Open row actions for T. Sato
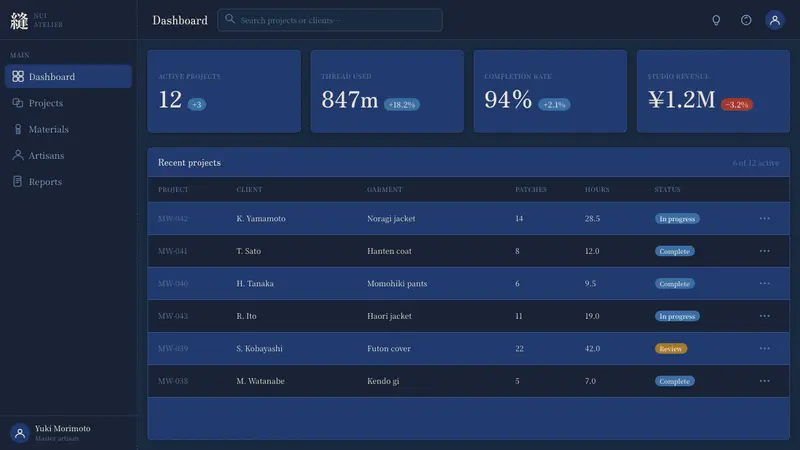The image size is (800, 450). click(x=764, y=251)
